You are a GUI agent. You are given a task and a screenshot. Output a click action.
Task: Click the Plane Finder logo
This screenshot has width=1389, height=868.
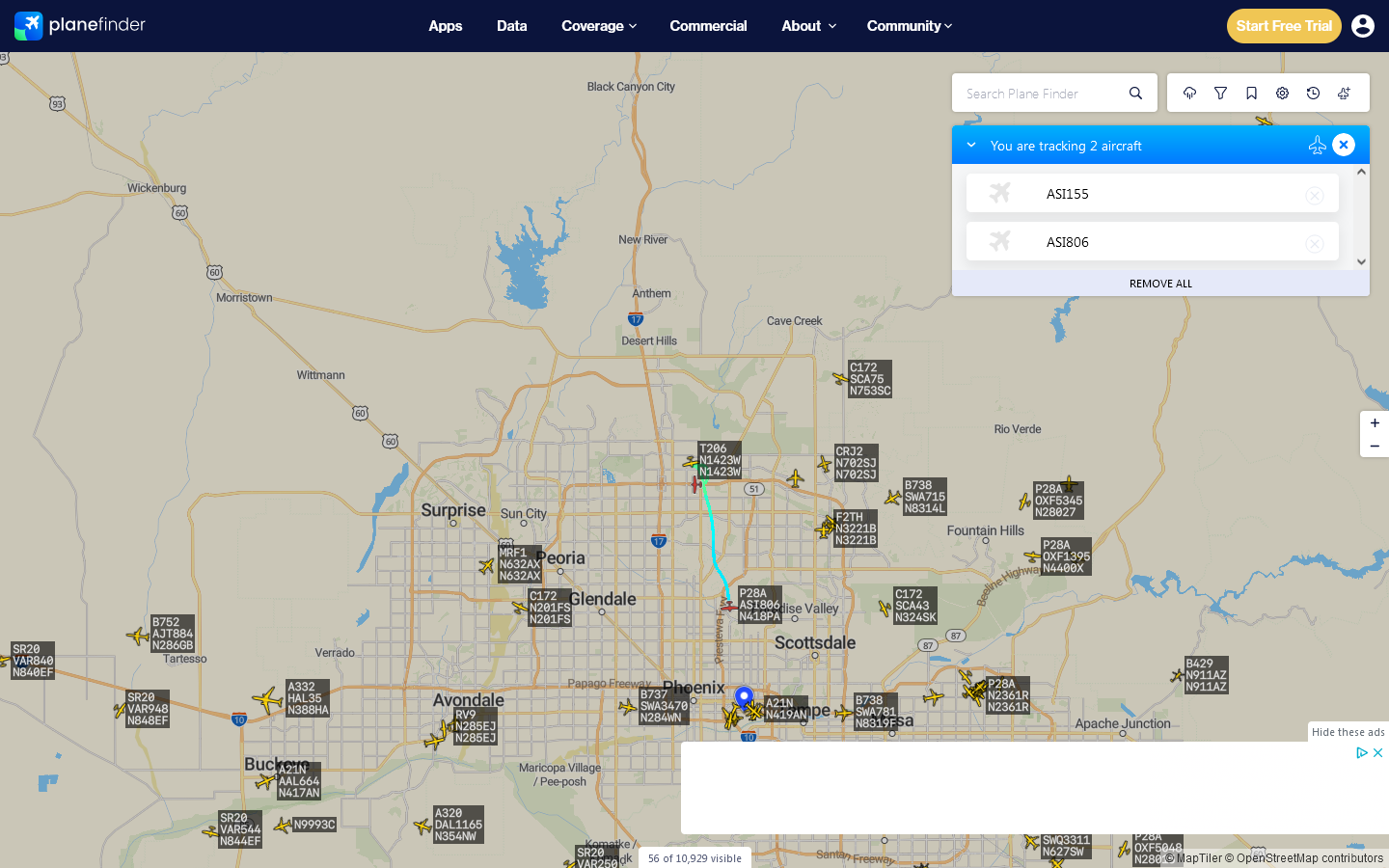point(80,26)
